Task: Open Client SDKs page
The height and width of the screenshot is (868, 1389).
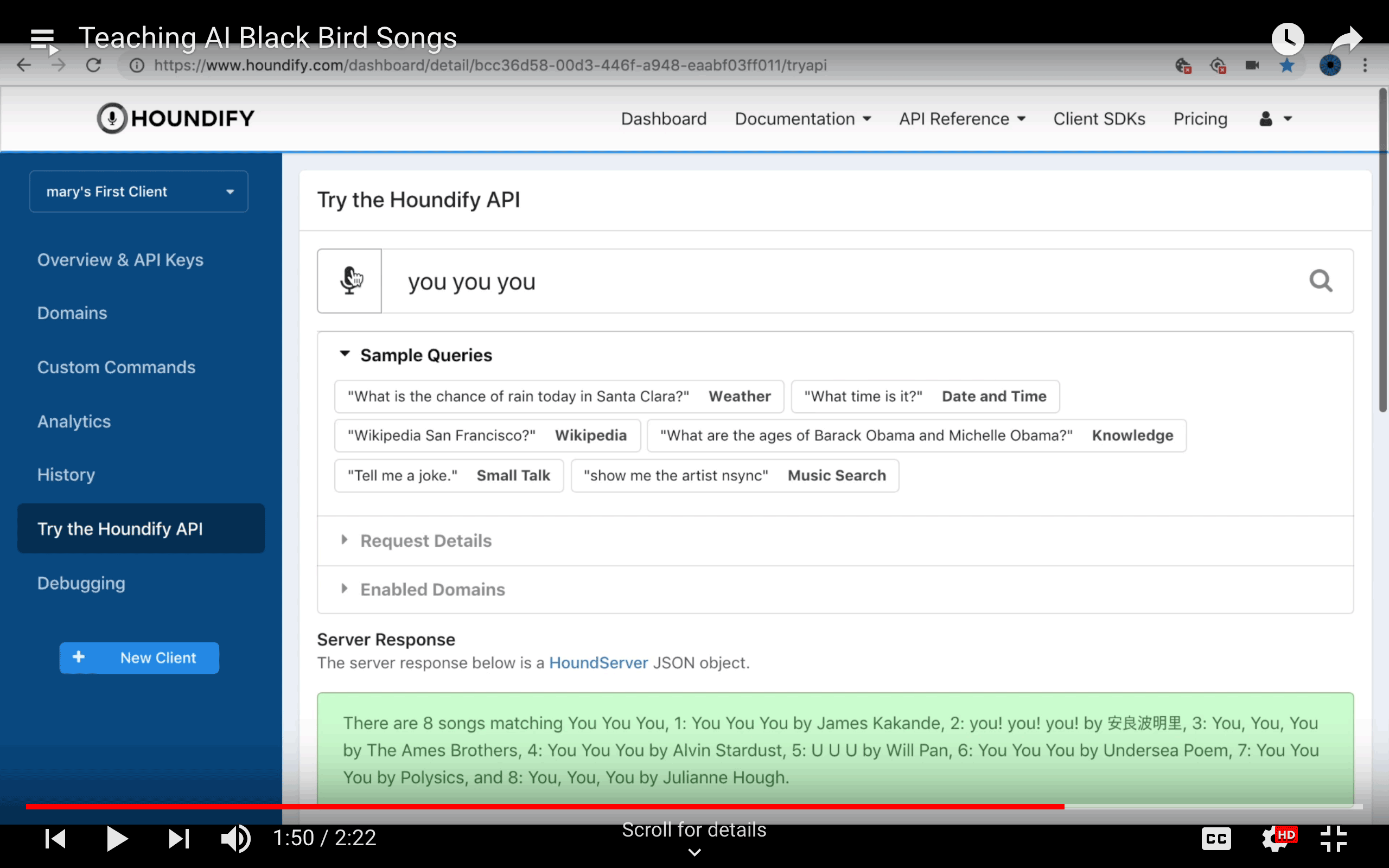Action: (x=1099, y=119)
